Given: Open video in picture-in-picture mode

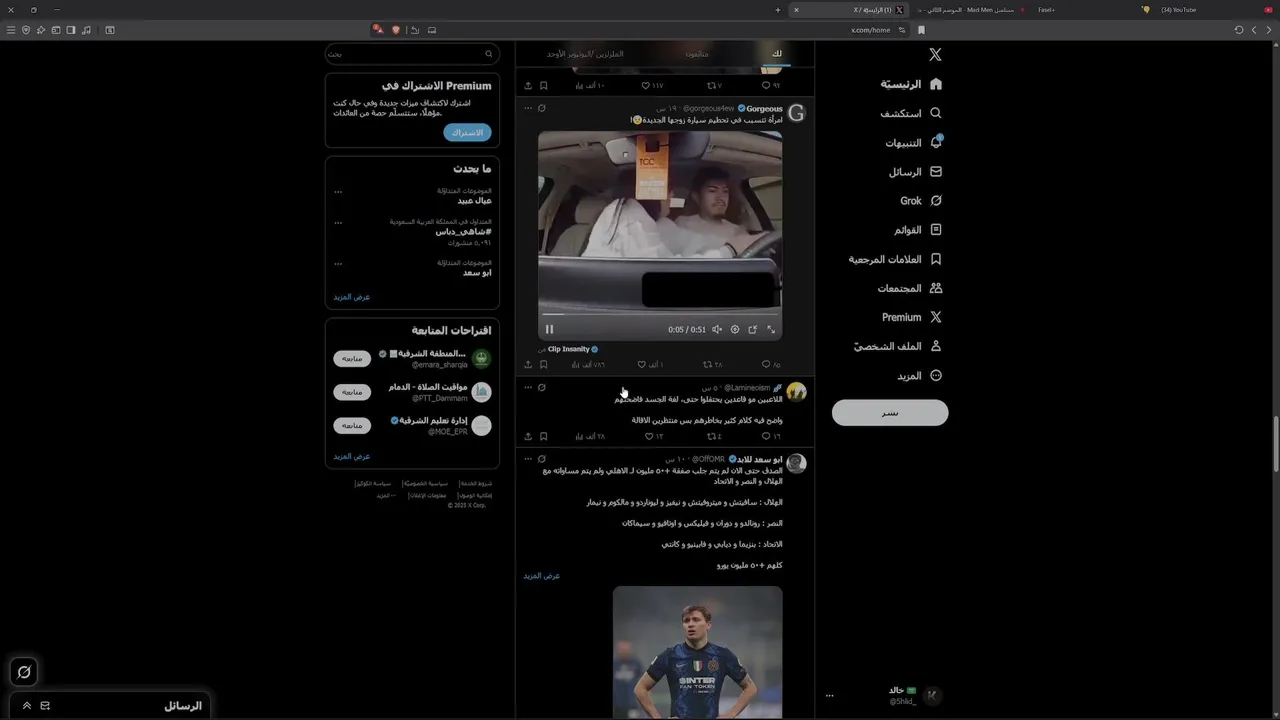Looking at the screenshot, I should coord(753,329).
